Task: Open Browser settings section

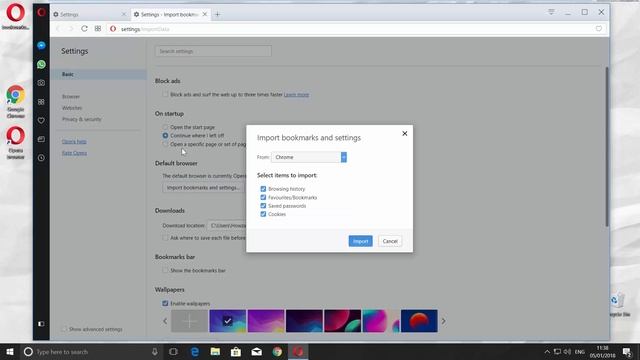Action: click(71, 96)
